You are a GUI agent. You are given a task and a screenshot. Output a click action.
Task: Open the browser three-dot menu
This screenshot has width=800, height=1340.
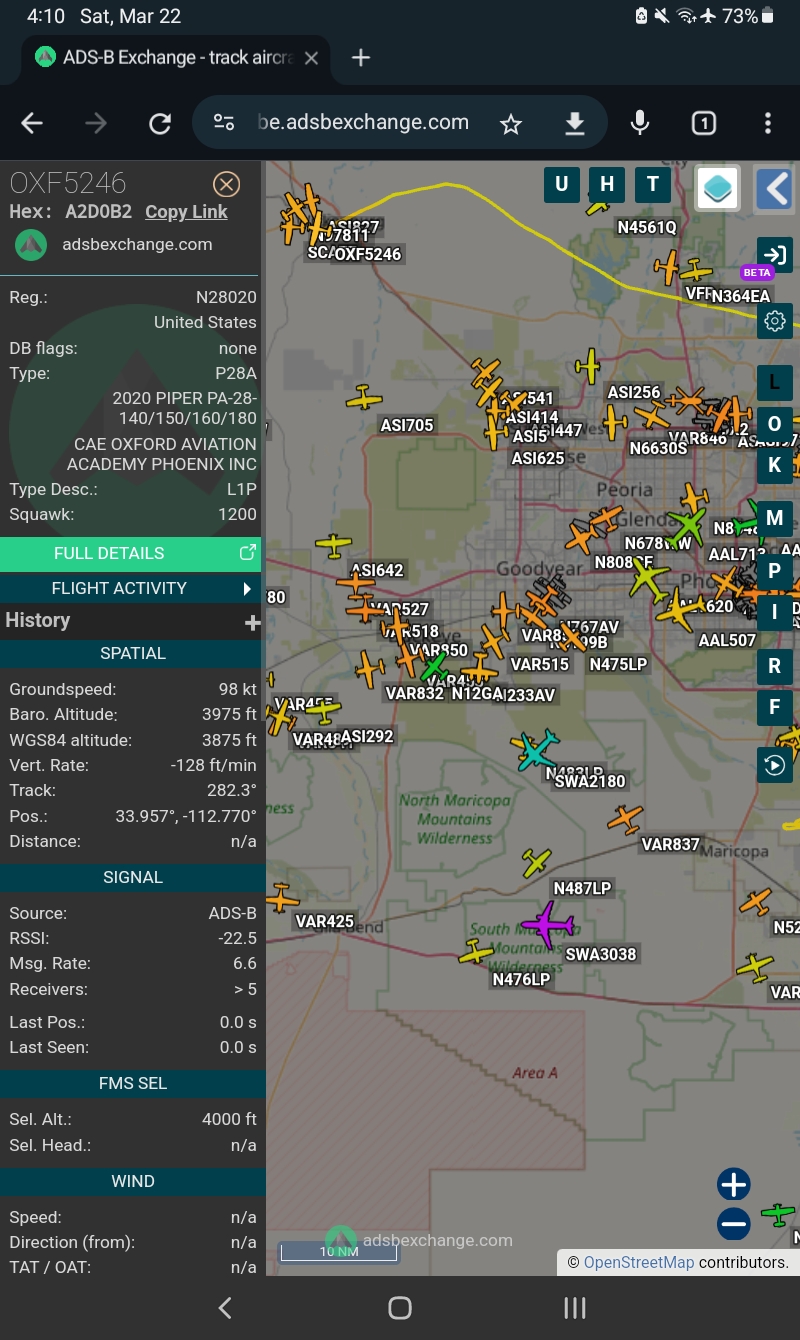tap(768, 123)
